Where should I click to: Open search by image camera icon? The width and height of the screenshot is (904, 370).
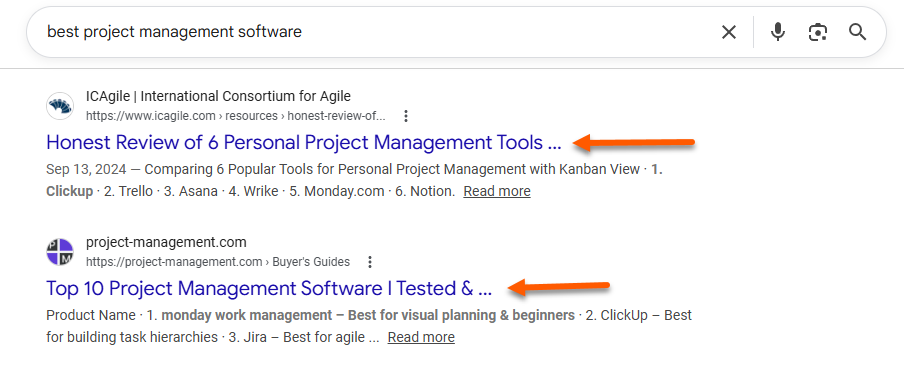[x=818, y=32]
